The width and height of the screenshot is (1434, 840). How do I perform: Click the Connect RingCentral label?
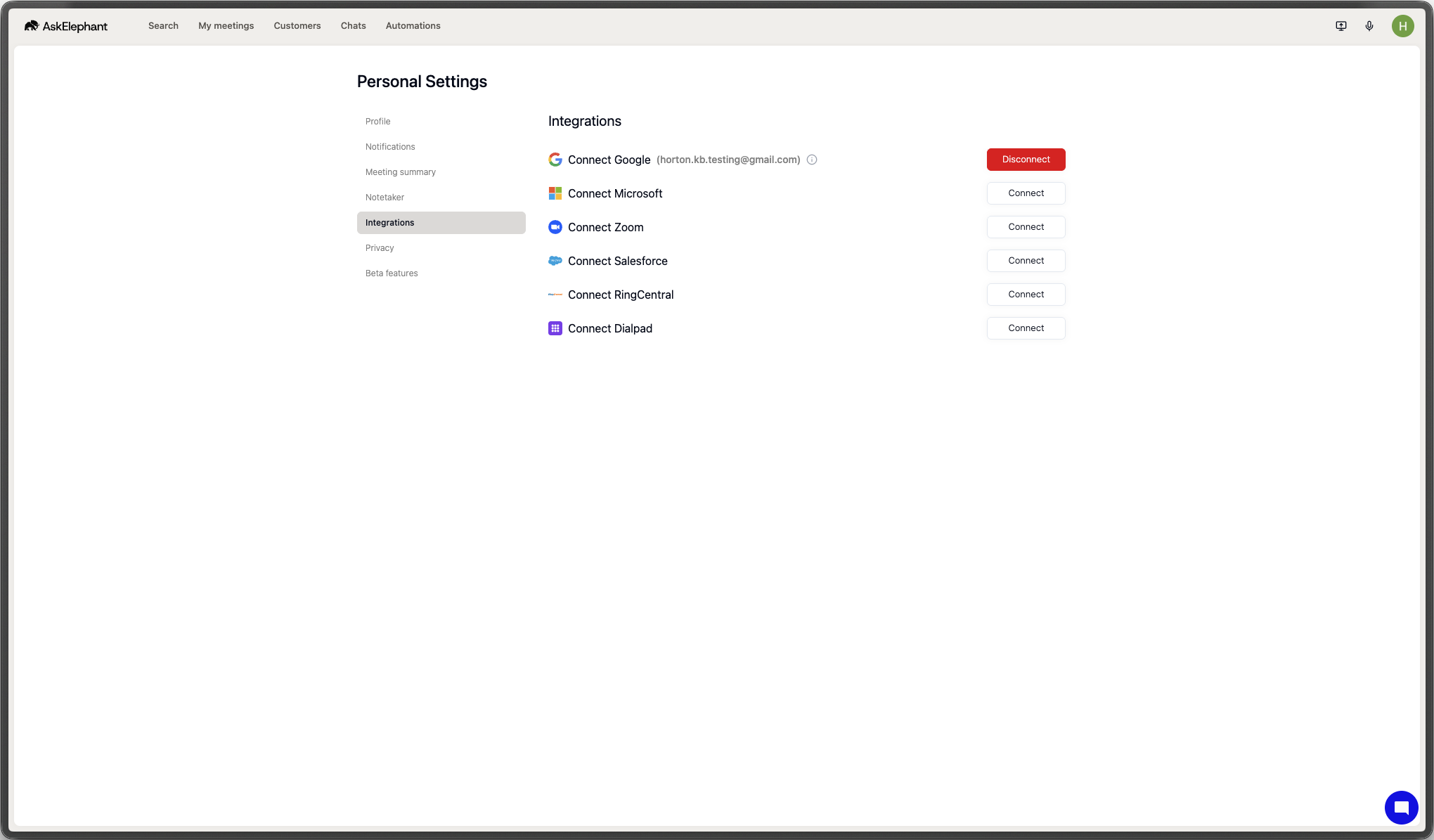621,295
